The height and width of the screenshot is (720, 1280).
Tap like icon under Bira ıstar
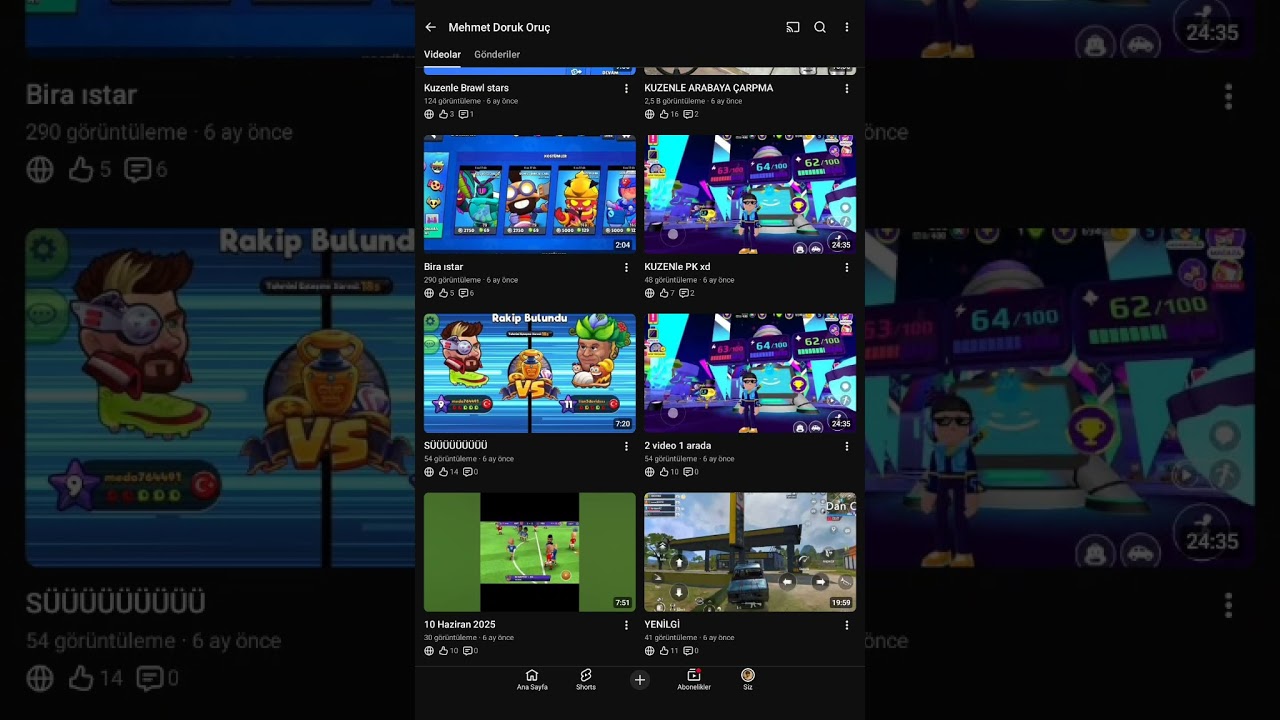(443, 293)
